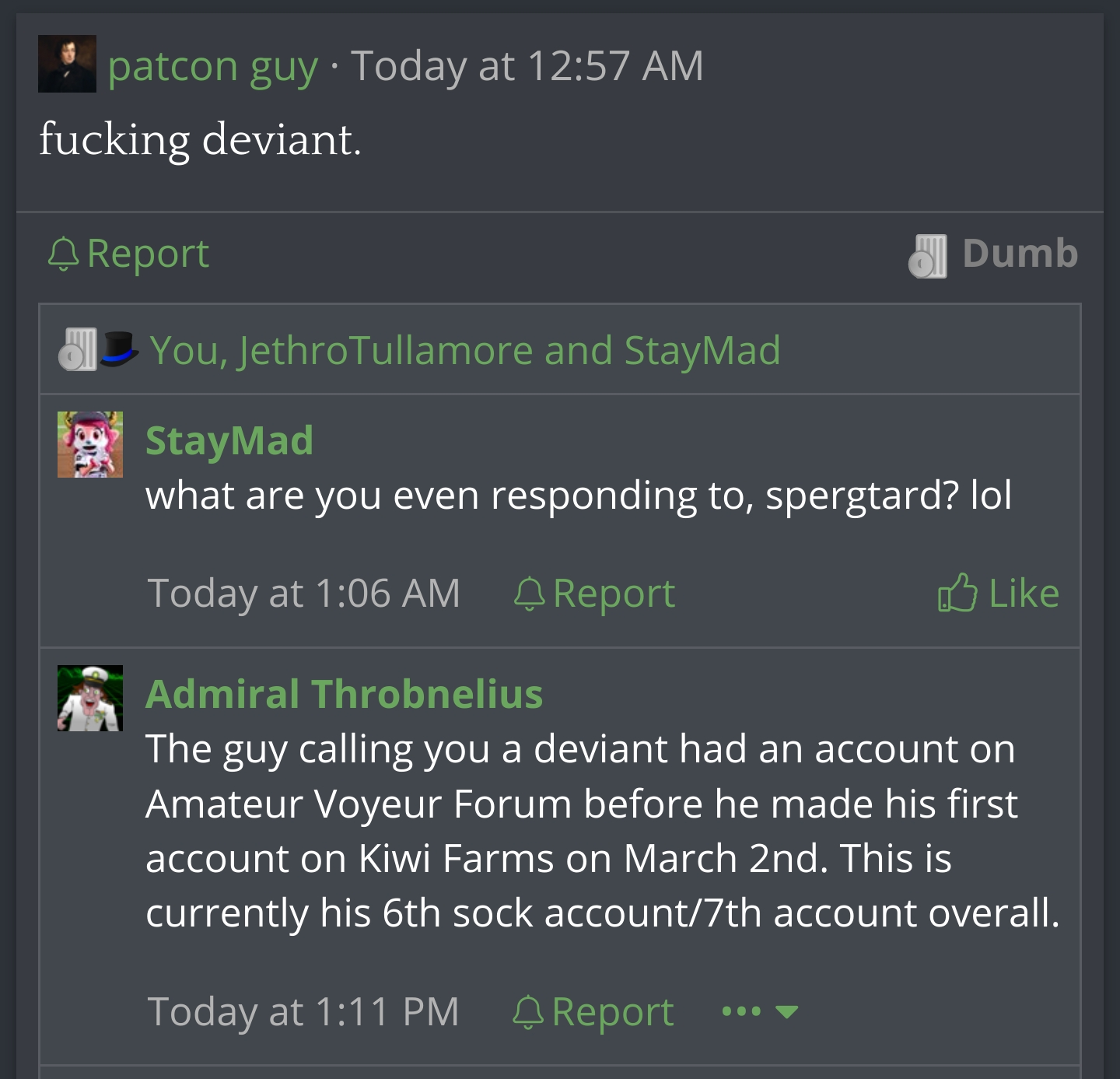Image resolution: width=1120 pixels, height=1079 pixels.
Task: Click the Dumb reaction icon in the reactions bar
Action: 77,349
